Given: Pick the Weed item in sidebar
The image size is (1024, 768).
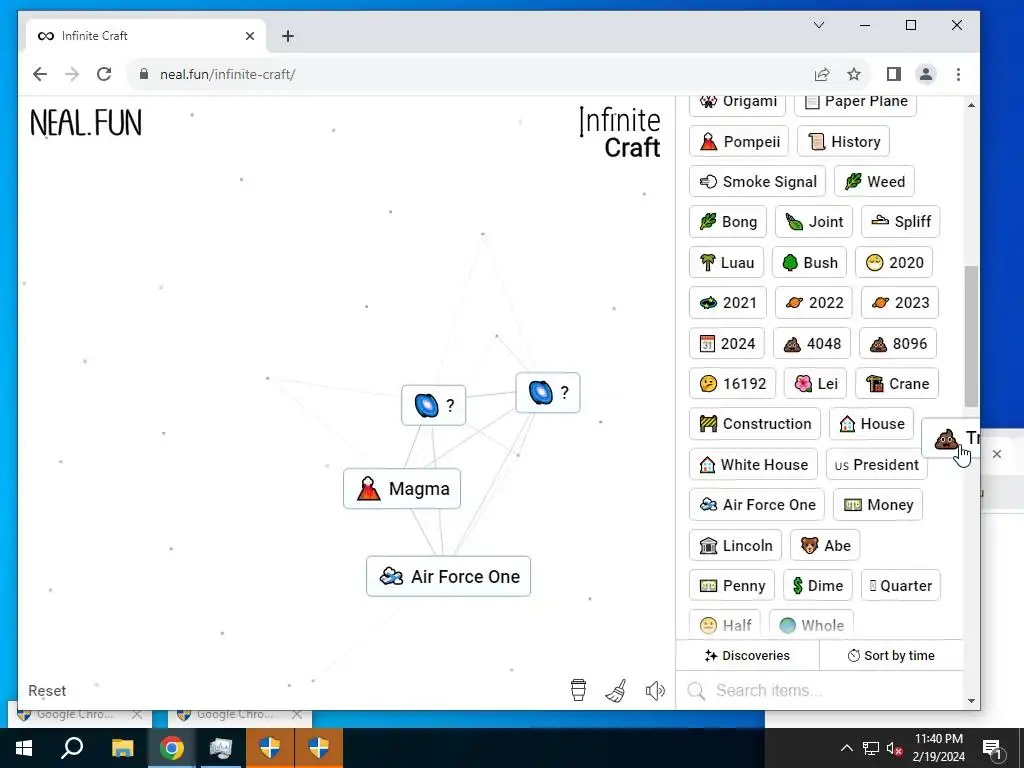Looking at the screenshot, I should 874,182.
